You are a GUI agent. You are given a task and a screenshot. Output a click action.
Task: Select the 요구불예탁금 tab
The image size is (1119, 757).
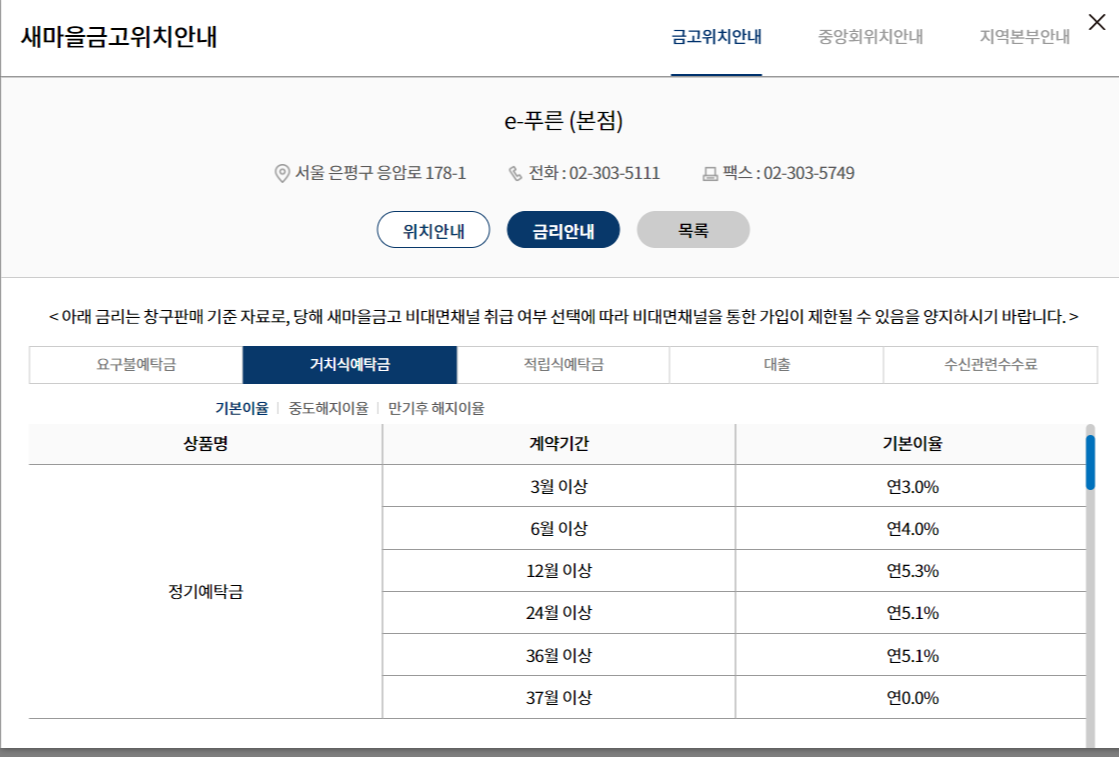coord(136,365)
